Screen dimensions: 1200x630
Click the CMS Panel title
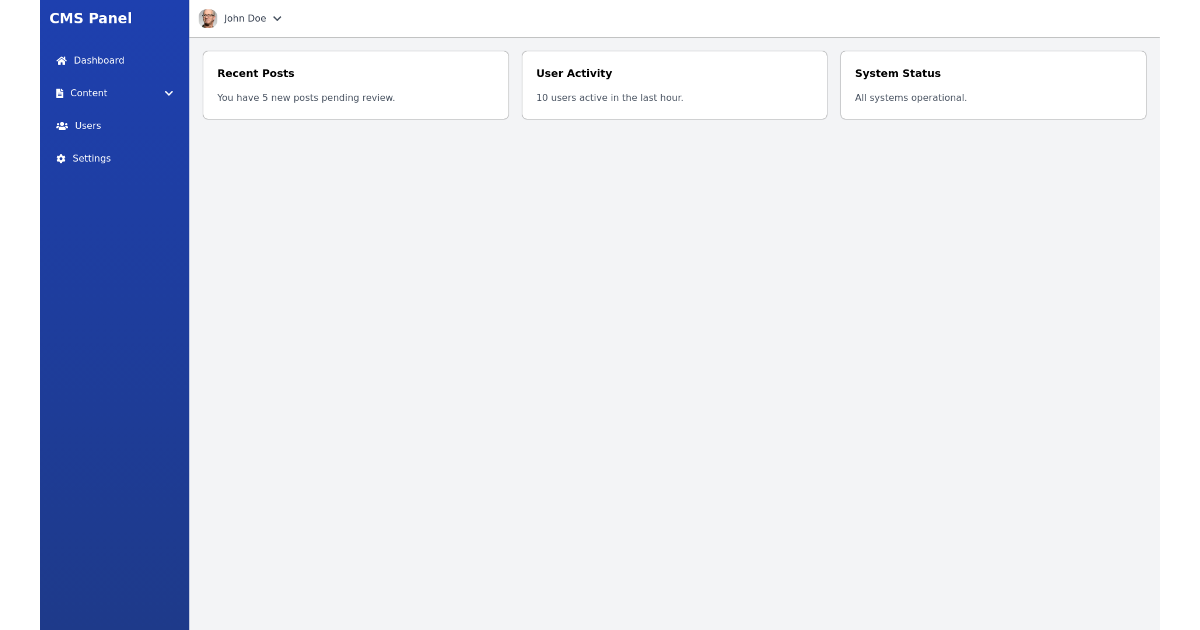coord(91,18)
